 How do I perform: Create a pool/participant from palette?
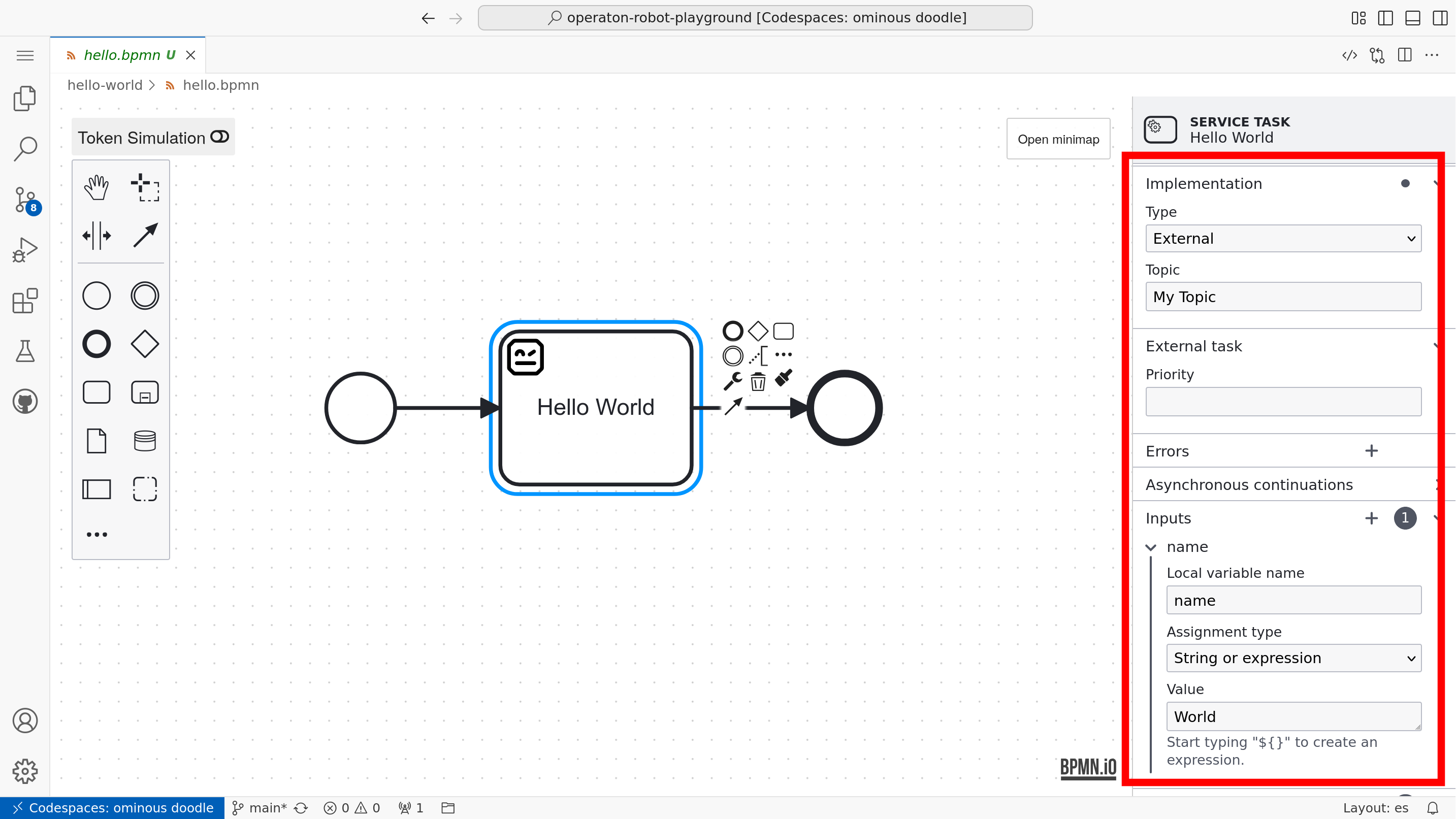pyautogui.click(x=96, y=489)
